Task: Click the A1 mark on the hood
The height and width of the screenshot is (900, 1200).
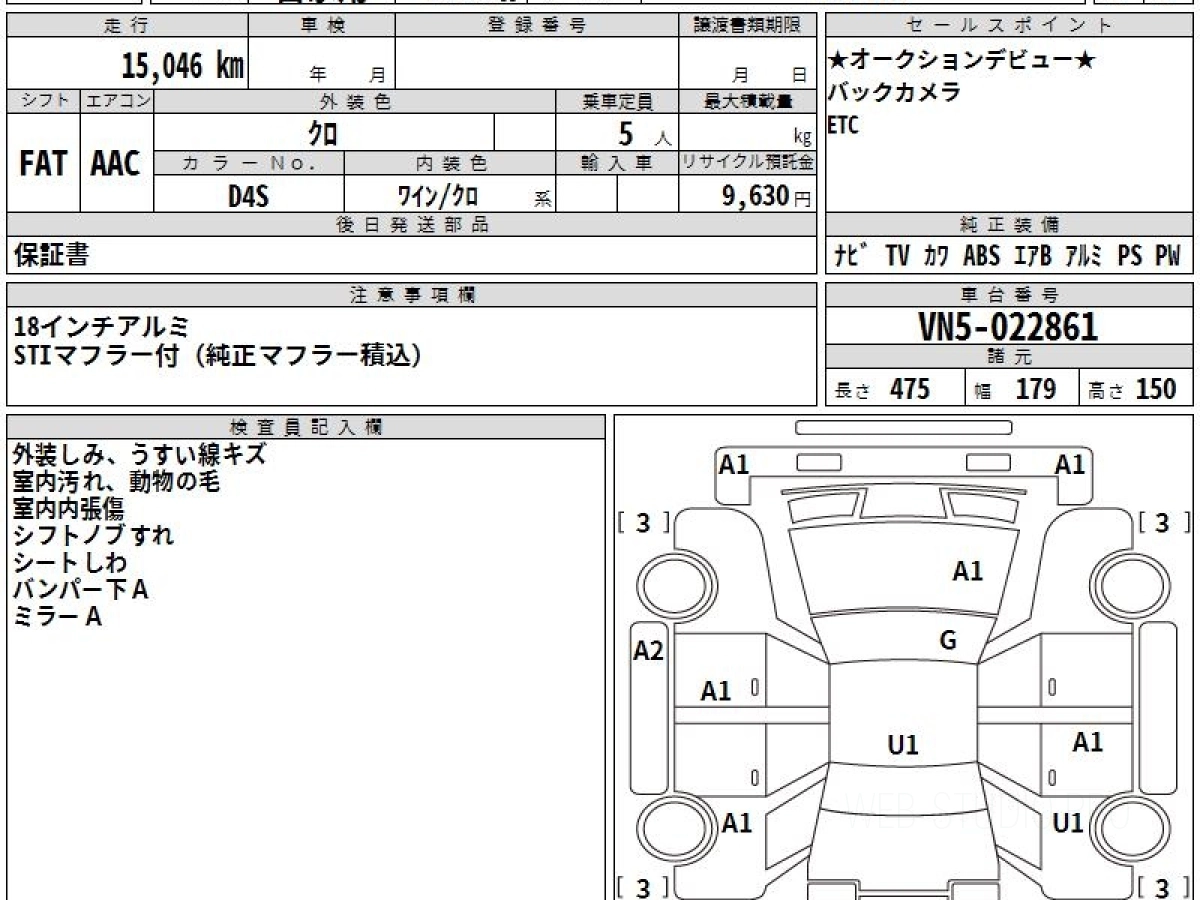Action: click(967, 572)
